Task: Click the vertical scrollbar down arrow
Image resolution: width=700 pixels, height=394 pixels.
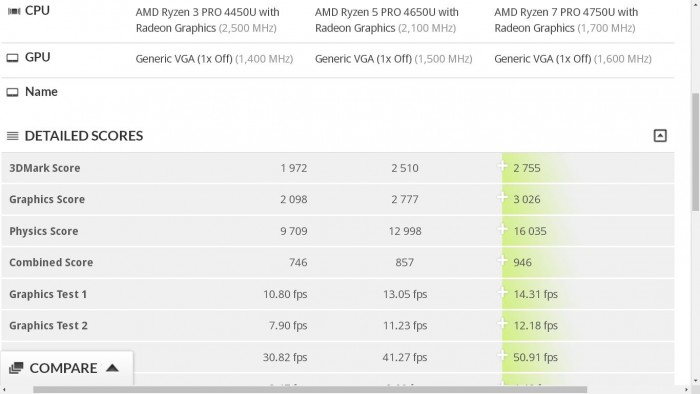Action: tap(695, 381)
